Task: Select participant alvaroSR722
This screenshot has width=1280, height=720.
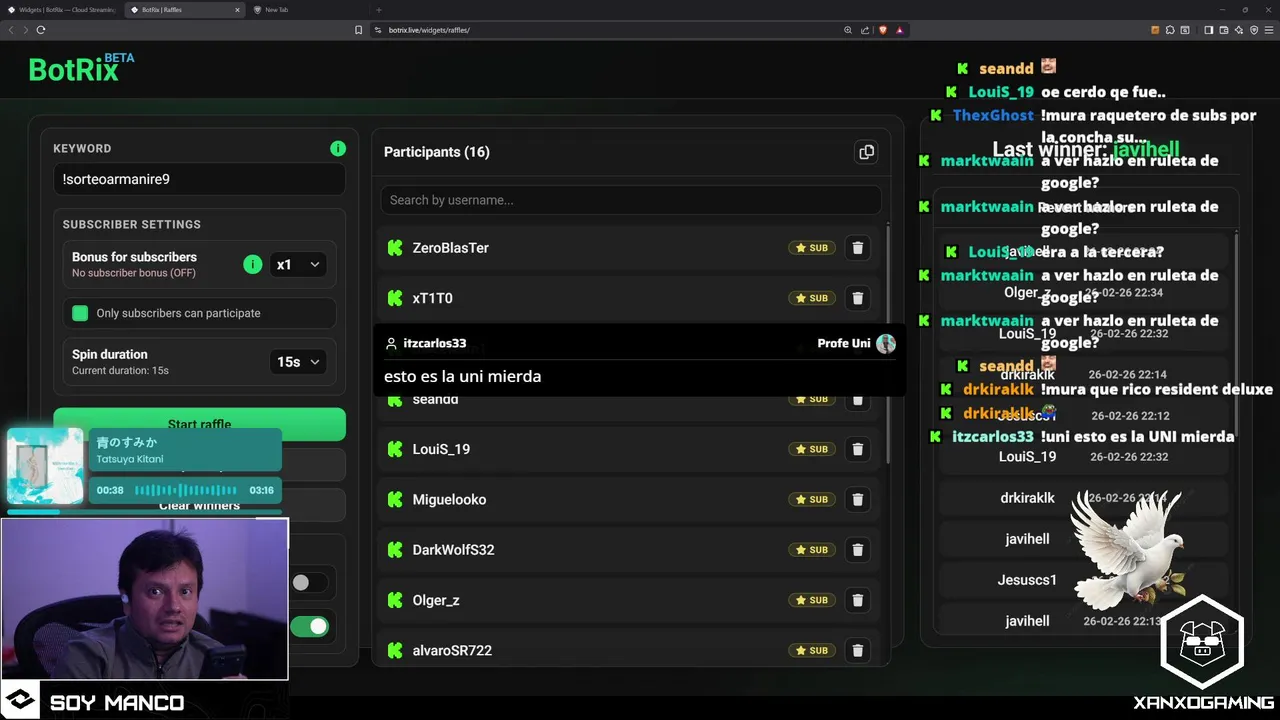Action: tap(452, 650)
